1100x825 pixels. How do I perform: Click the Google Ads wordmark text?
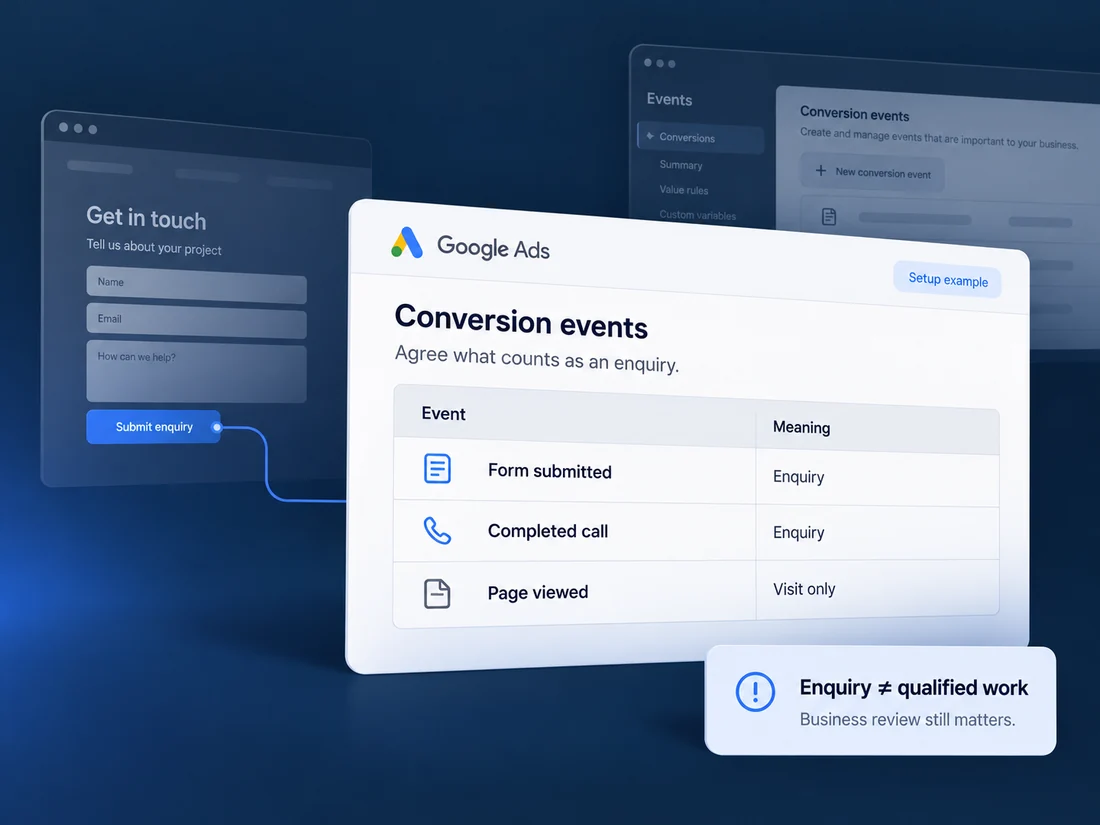(x=493, y=248)
